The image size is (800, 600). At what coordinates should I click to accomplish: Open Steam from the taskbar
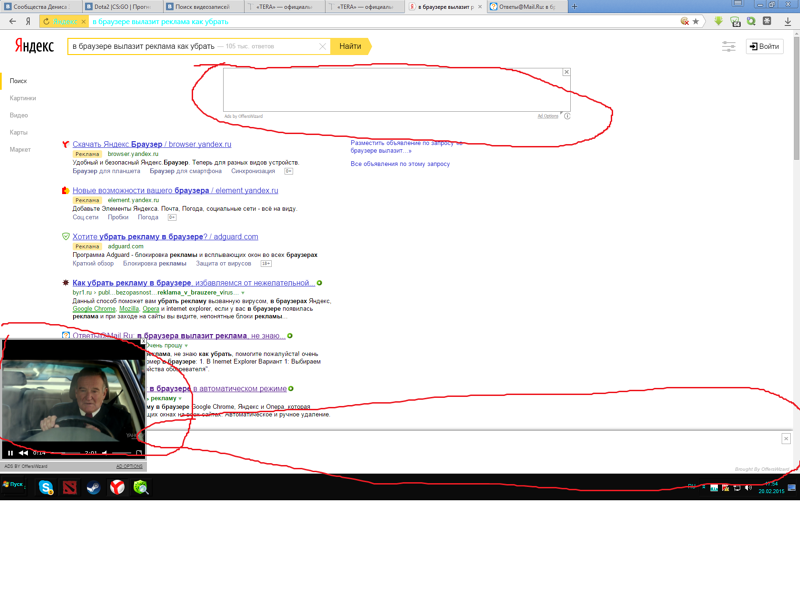point(93,487)
